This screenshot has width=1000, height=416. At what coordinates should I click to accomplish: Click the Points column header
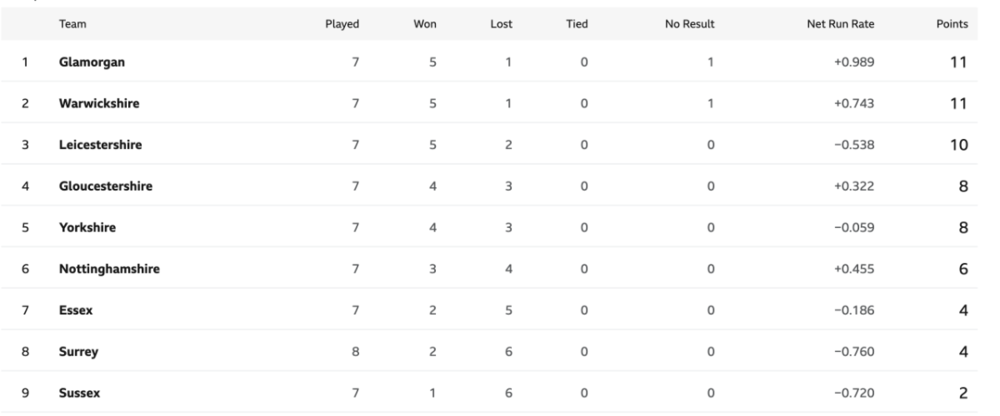click(952, 24)
